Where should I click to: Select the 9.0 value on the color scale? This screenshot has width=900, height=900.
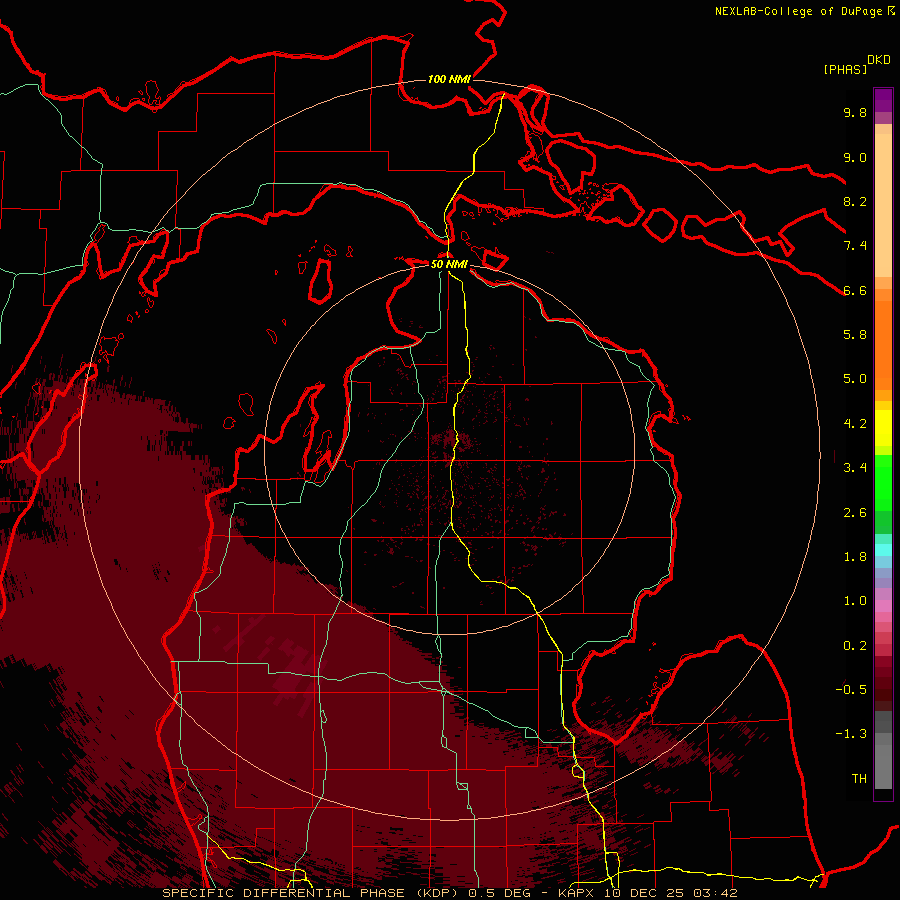[x=855, y=157]
